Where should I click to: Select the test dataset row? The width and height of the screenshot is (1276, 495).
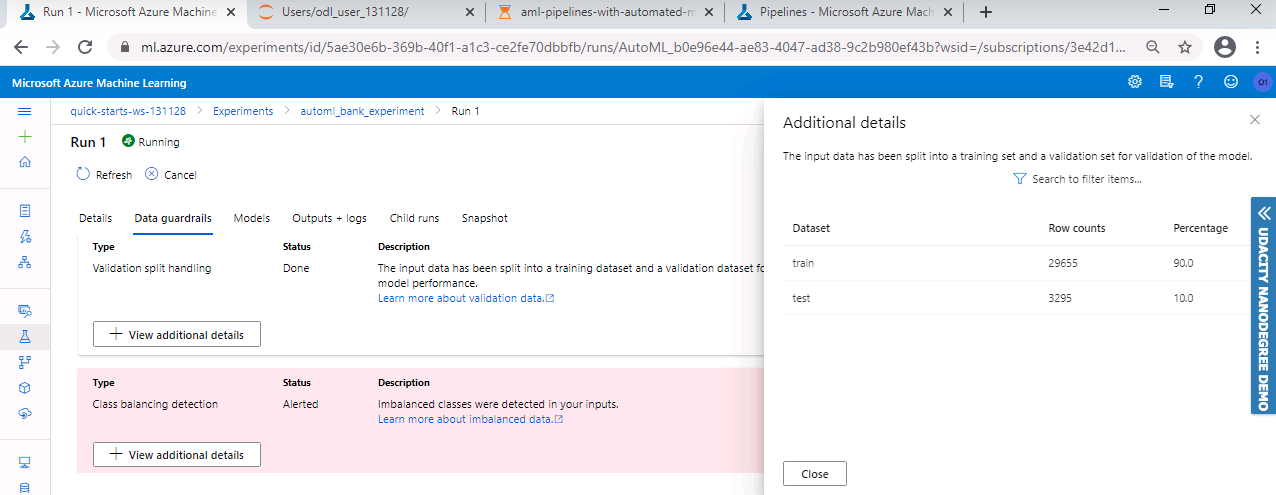pos(1015,298)
